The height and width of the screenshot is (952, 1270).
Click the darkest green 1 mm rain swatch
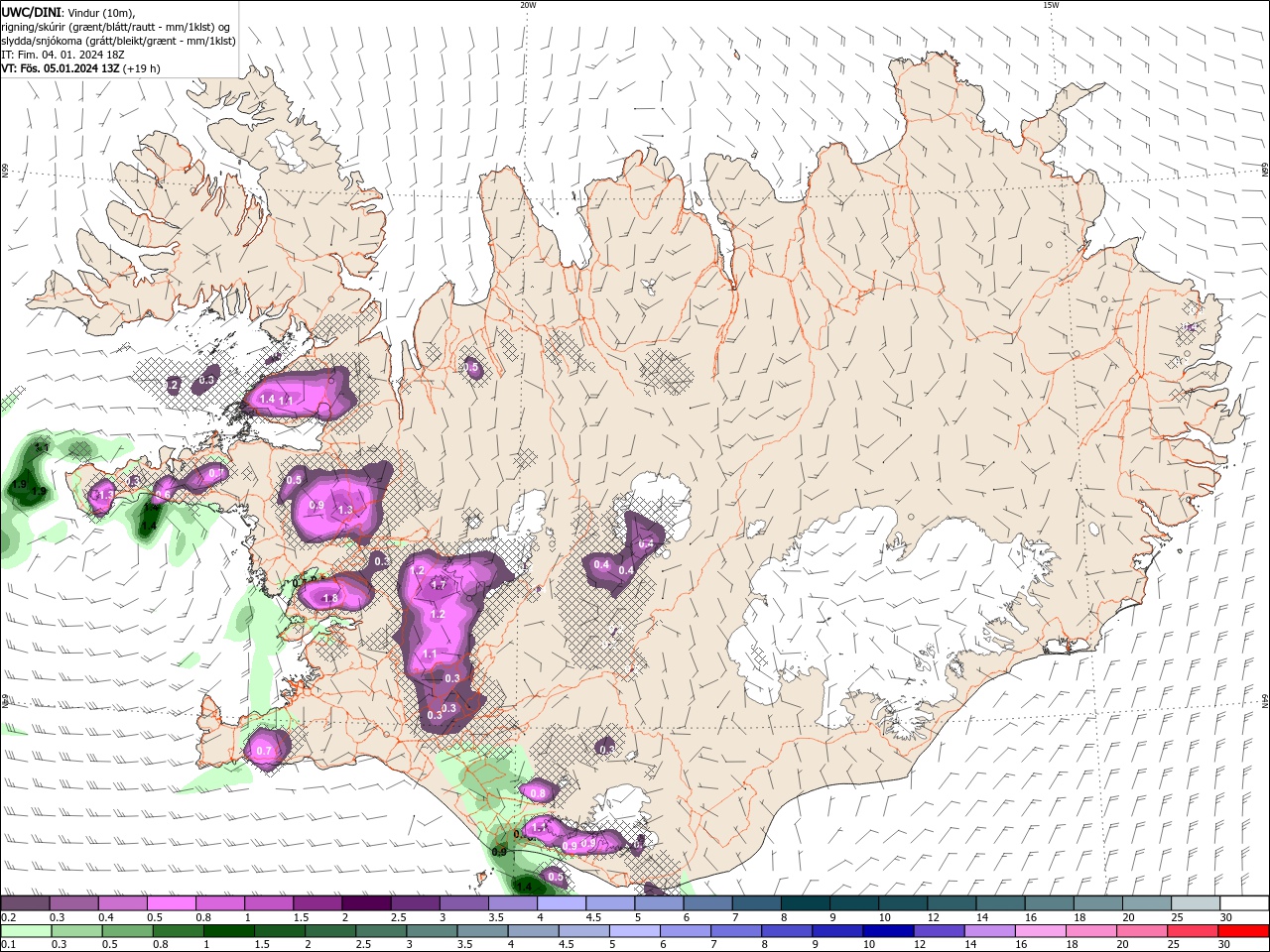[229, 931]
